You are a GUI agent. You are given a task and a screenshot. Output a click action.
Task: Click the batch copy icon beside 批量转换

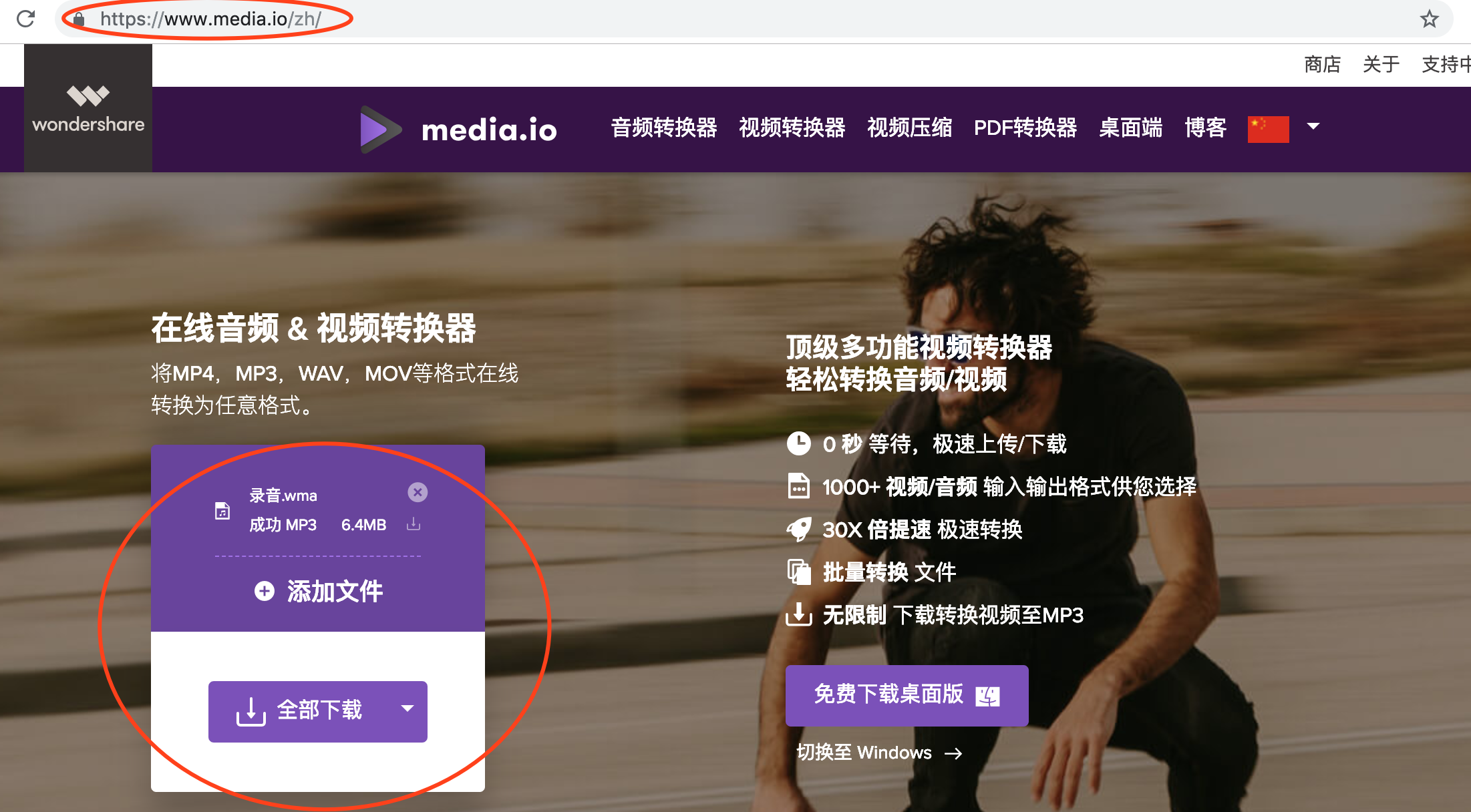point(798,572)
